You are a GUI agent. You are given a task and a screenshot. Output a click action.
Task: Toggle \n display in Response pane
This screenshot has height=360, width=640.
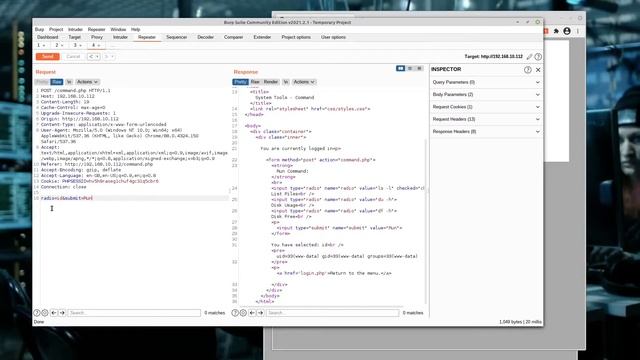click(x=286, y=82)
